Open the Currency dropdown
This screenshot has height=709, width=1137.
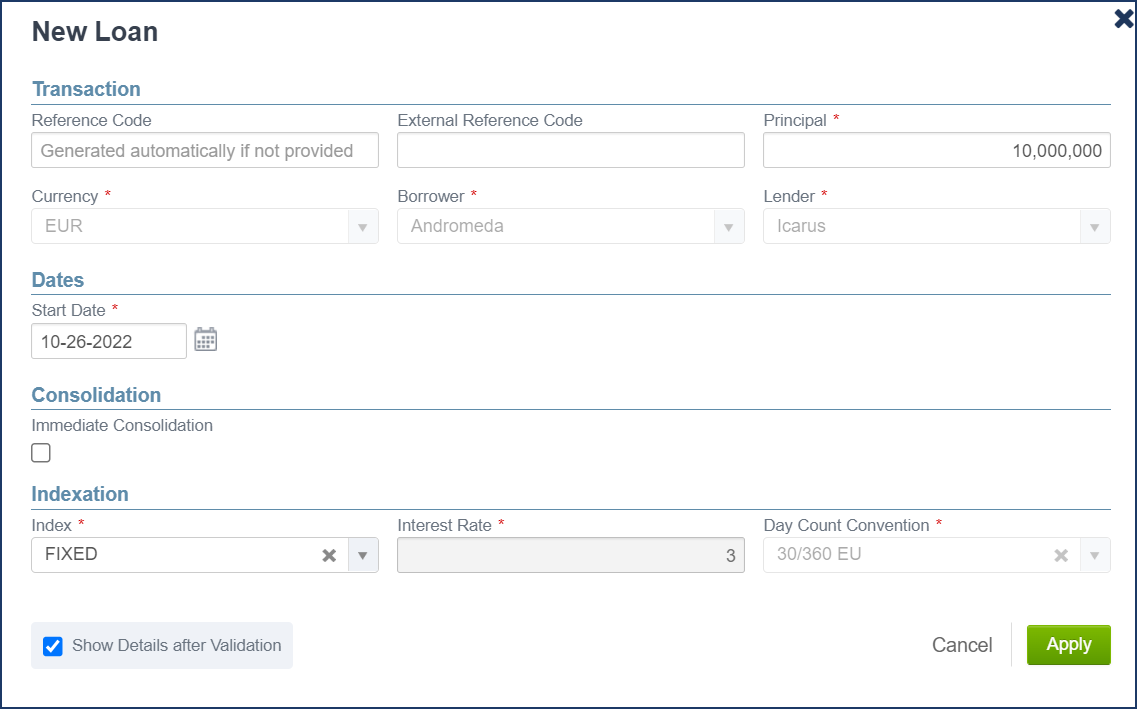[205, 226]
